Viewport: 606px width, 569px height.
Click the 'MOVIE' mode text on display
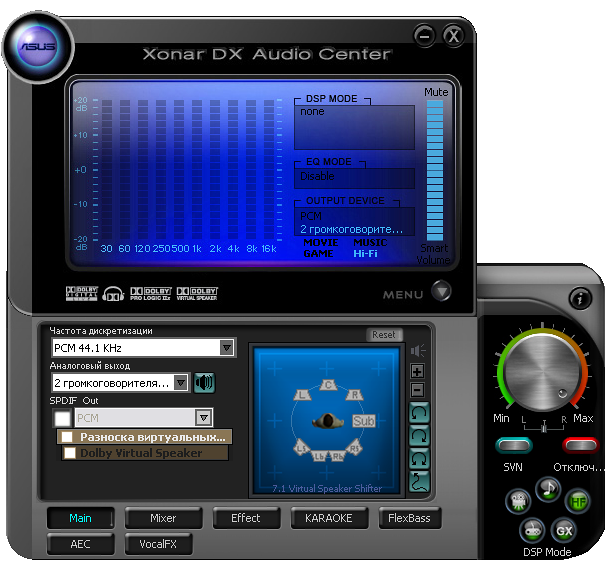(321, 243)
